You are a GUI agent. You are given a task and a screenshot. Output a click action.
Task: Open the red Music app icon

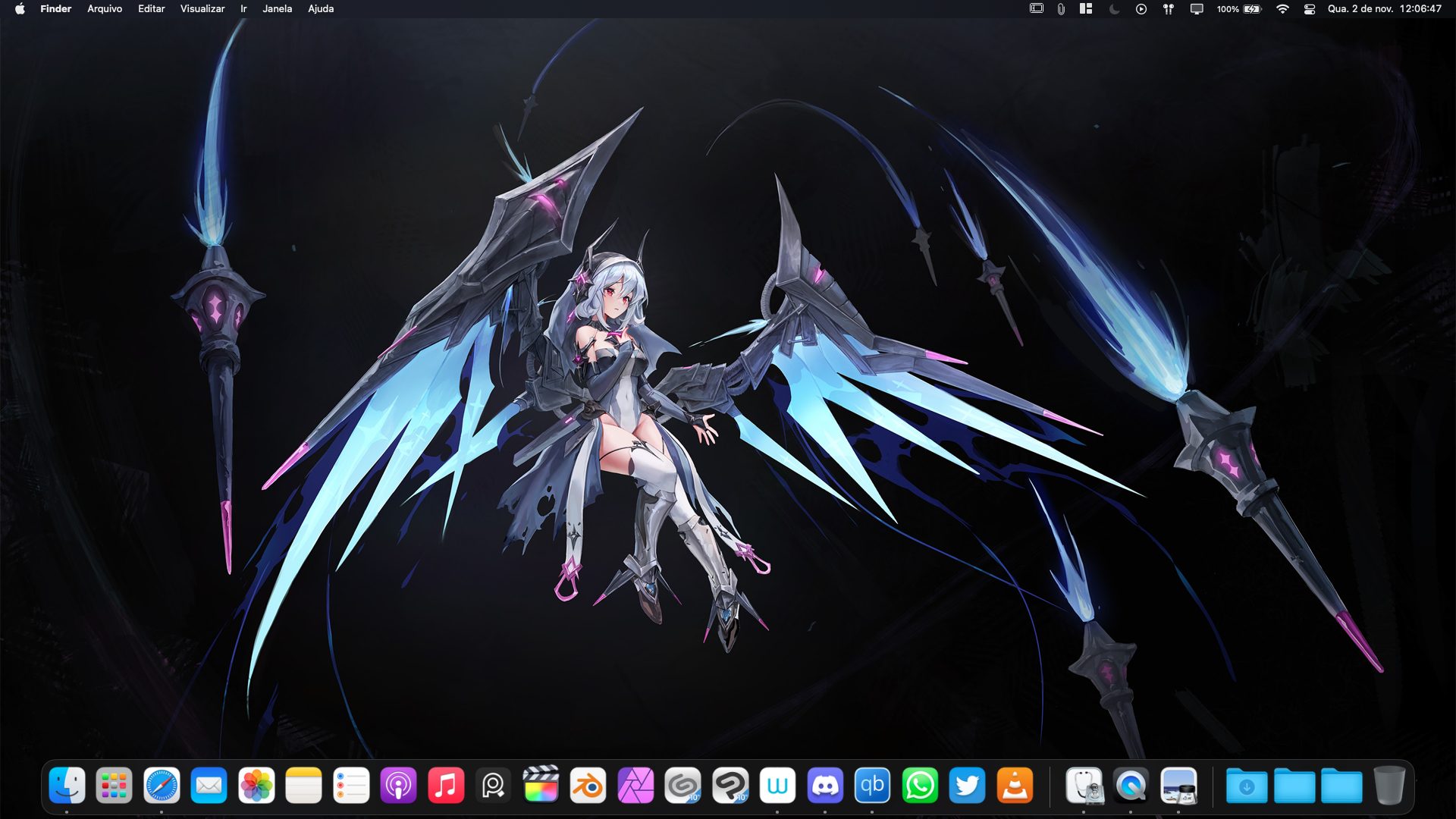446,786
